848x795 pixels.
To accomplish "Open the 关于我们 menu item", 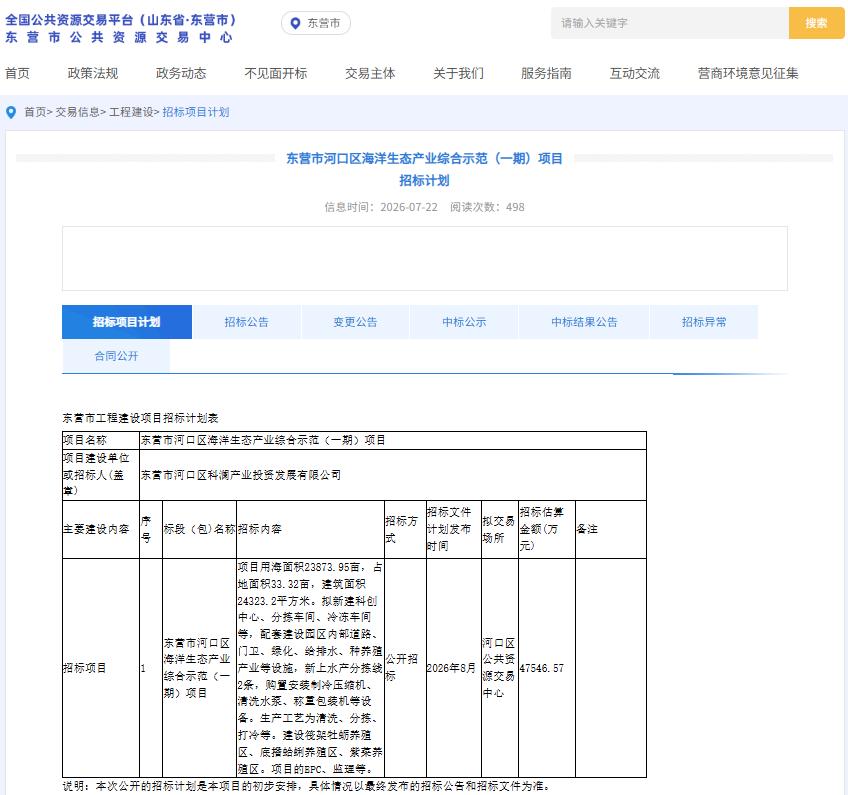I will (459, 74).
